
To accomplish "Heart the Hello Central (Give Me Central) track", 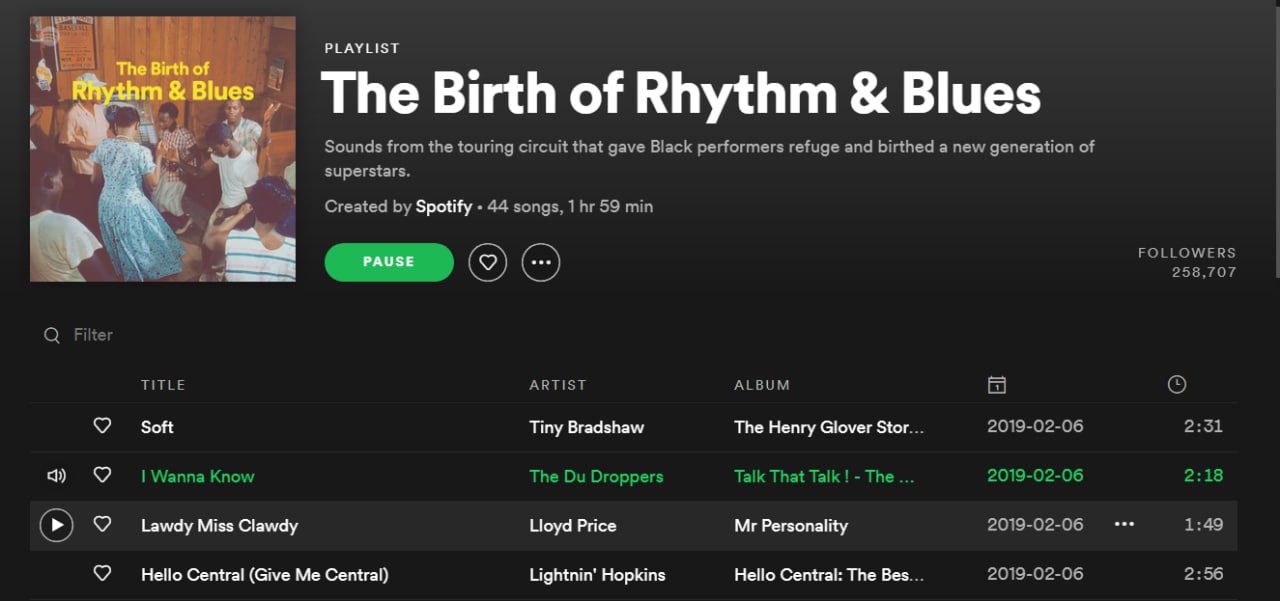I will pos(102,574).
